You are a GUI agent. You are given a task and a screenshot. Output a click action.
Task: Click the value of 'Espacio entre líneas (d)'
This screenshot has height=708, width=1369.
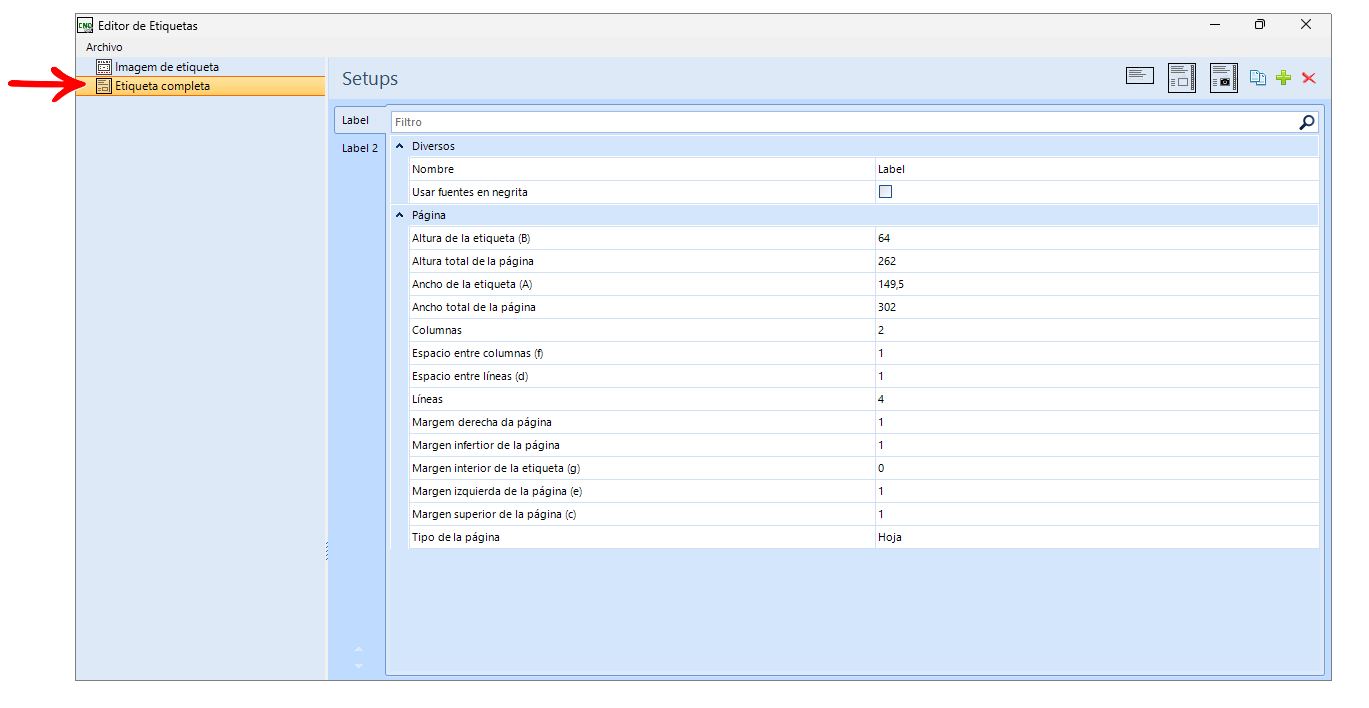click(x=881, y=376)
